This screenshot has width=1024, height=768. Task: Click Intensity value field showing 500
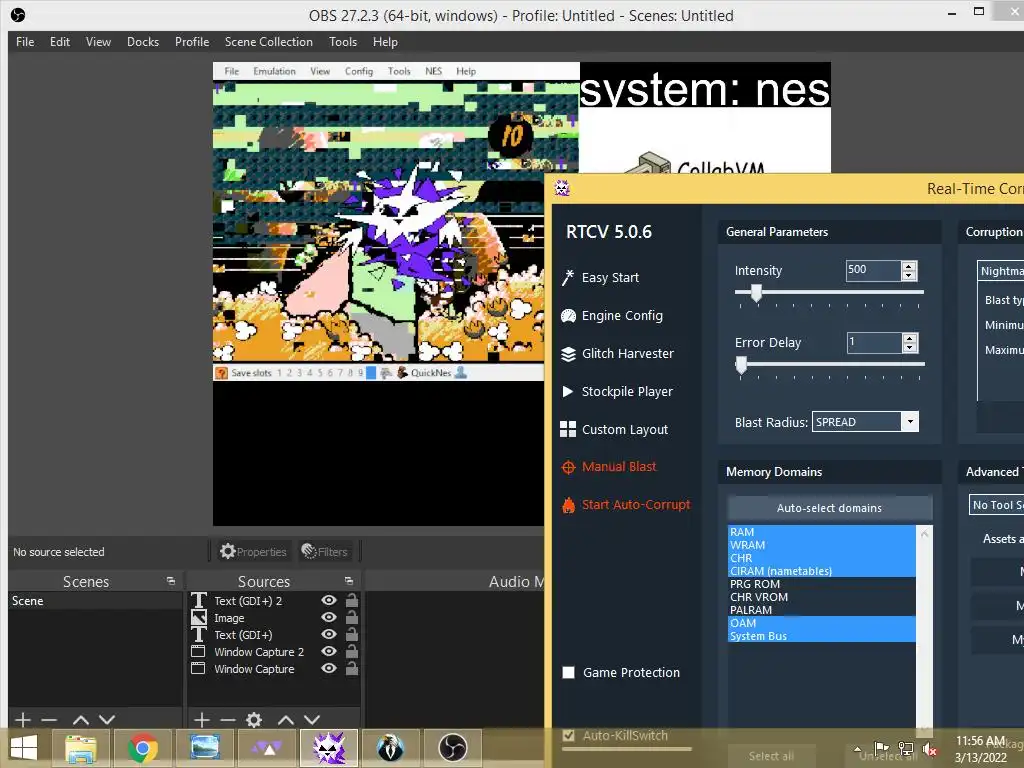coord(874,270)
